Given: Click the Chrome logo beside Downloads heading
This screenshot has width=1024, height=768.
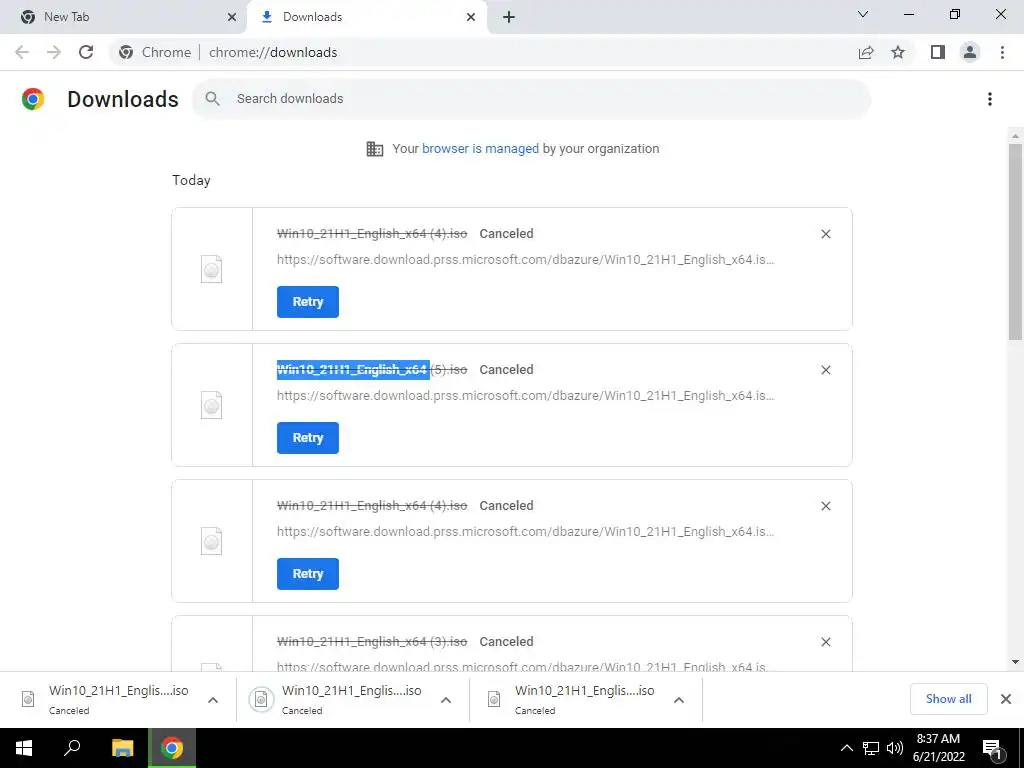Looking at the screenshot, I should tap(33, 99).
